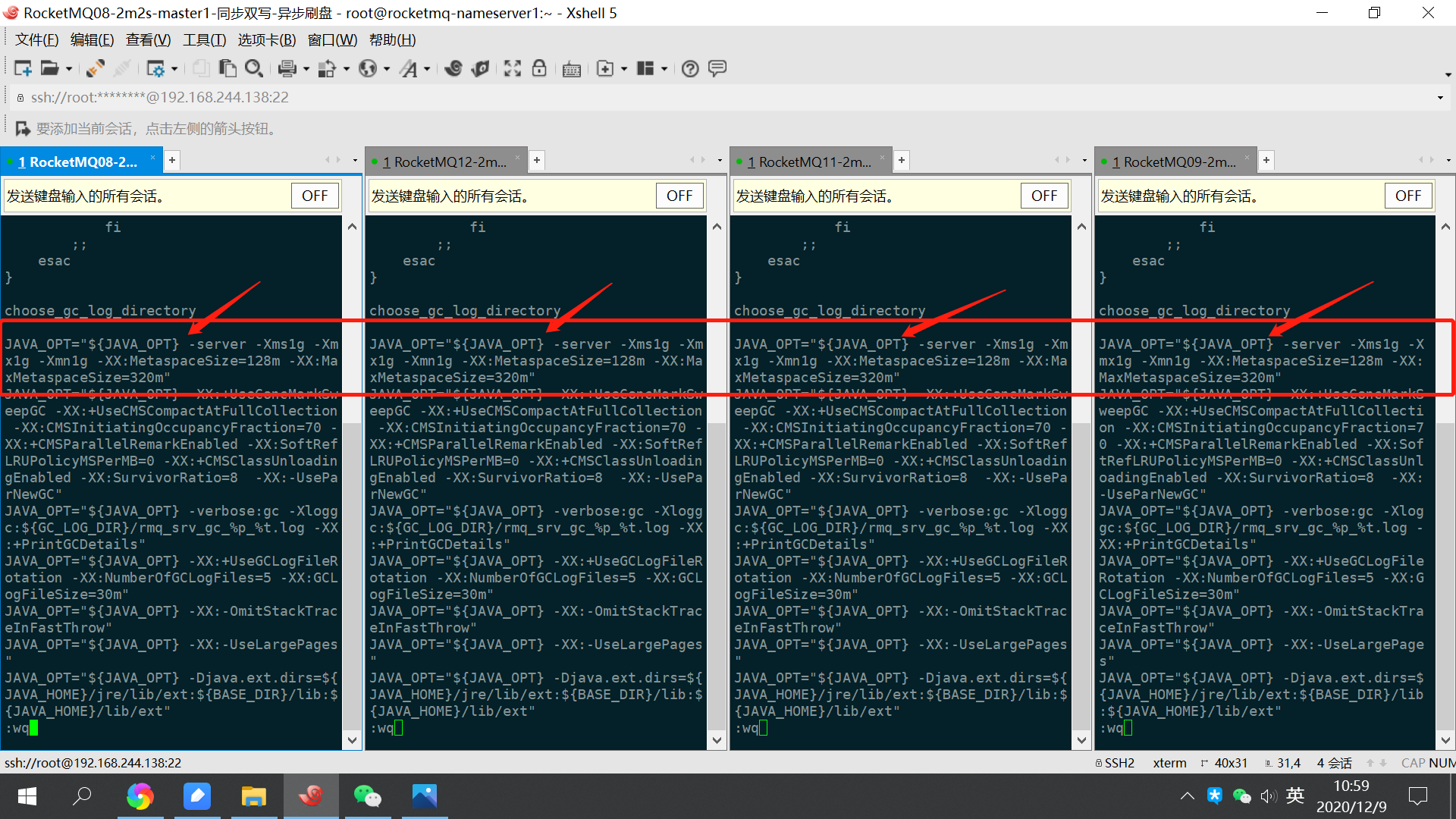Add new tab beside RocketMQ11 tab
Image resolution: width=1456 pixels, height=819 pixels.
click(x=902, y=160)
